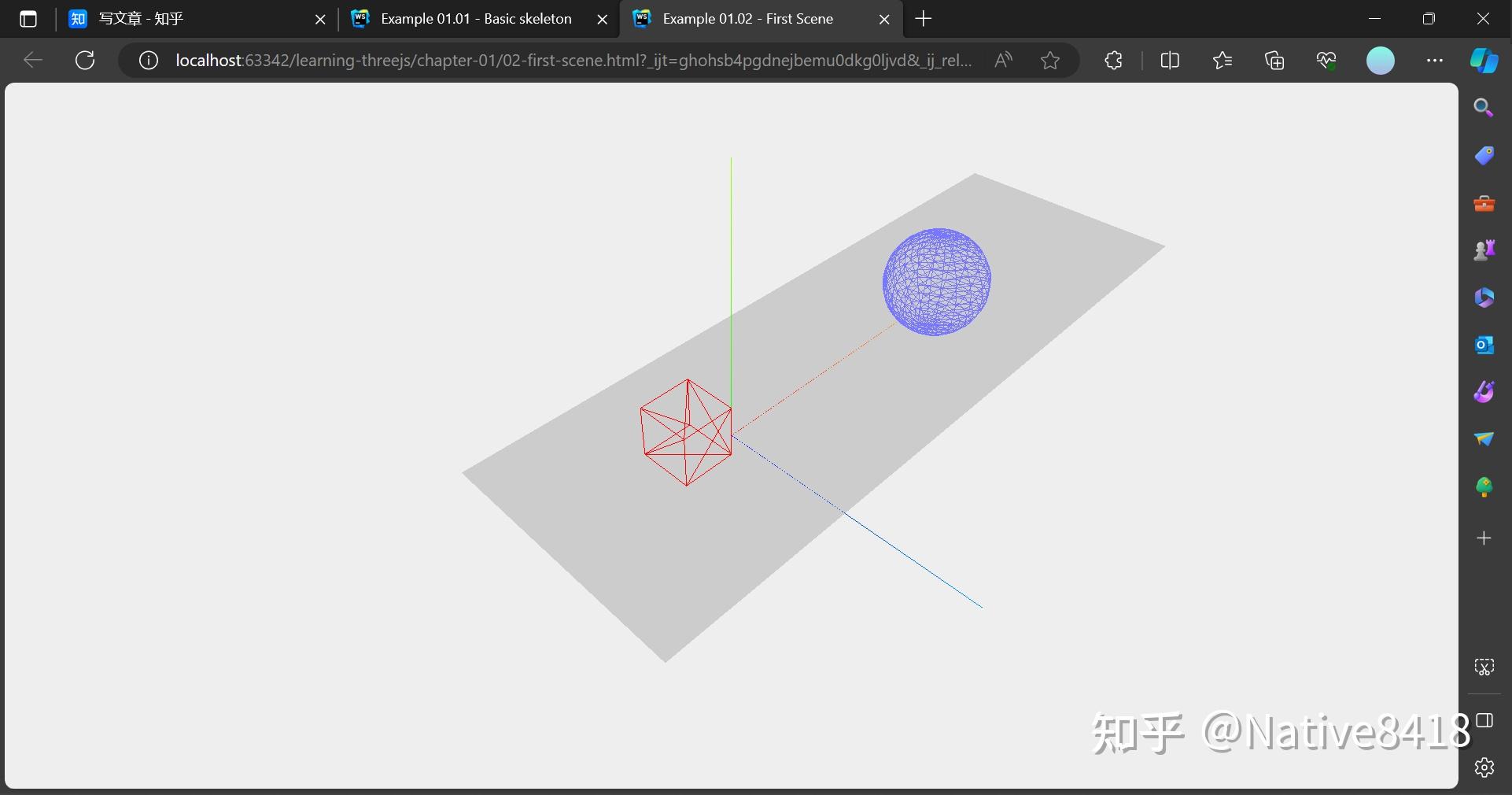The height and width of the screenshot is (795, 1512).
Task: Open the browser profile avatar
Action: (1381, 61)
